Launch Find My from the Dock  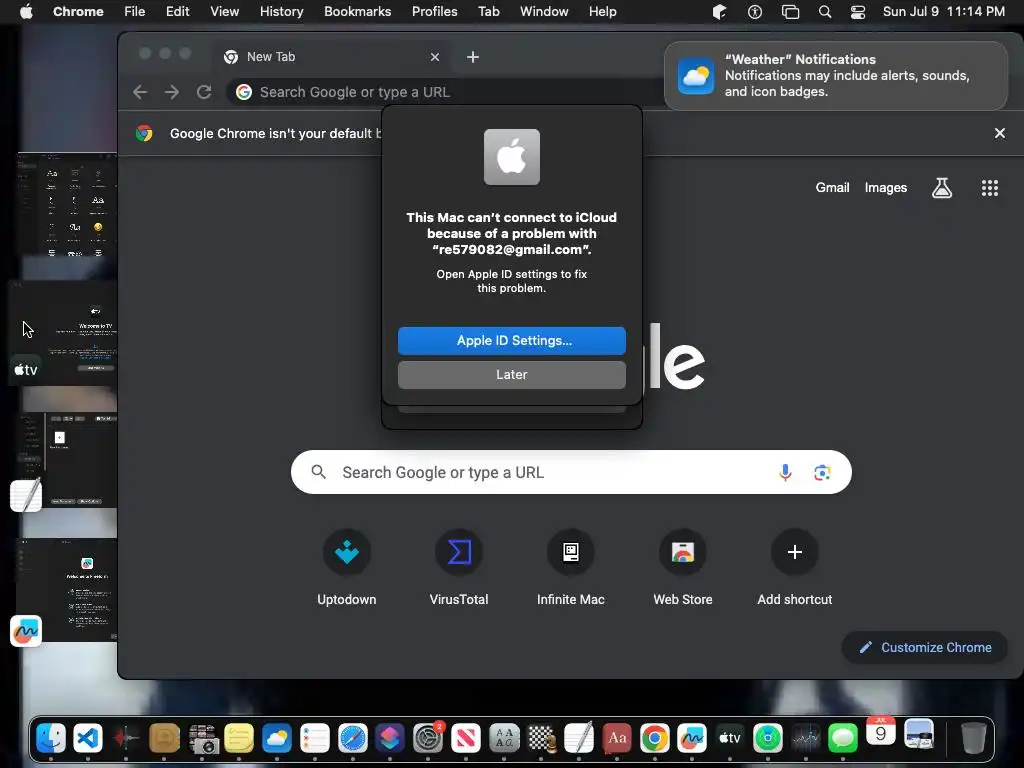coord(767,739)
